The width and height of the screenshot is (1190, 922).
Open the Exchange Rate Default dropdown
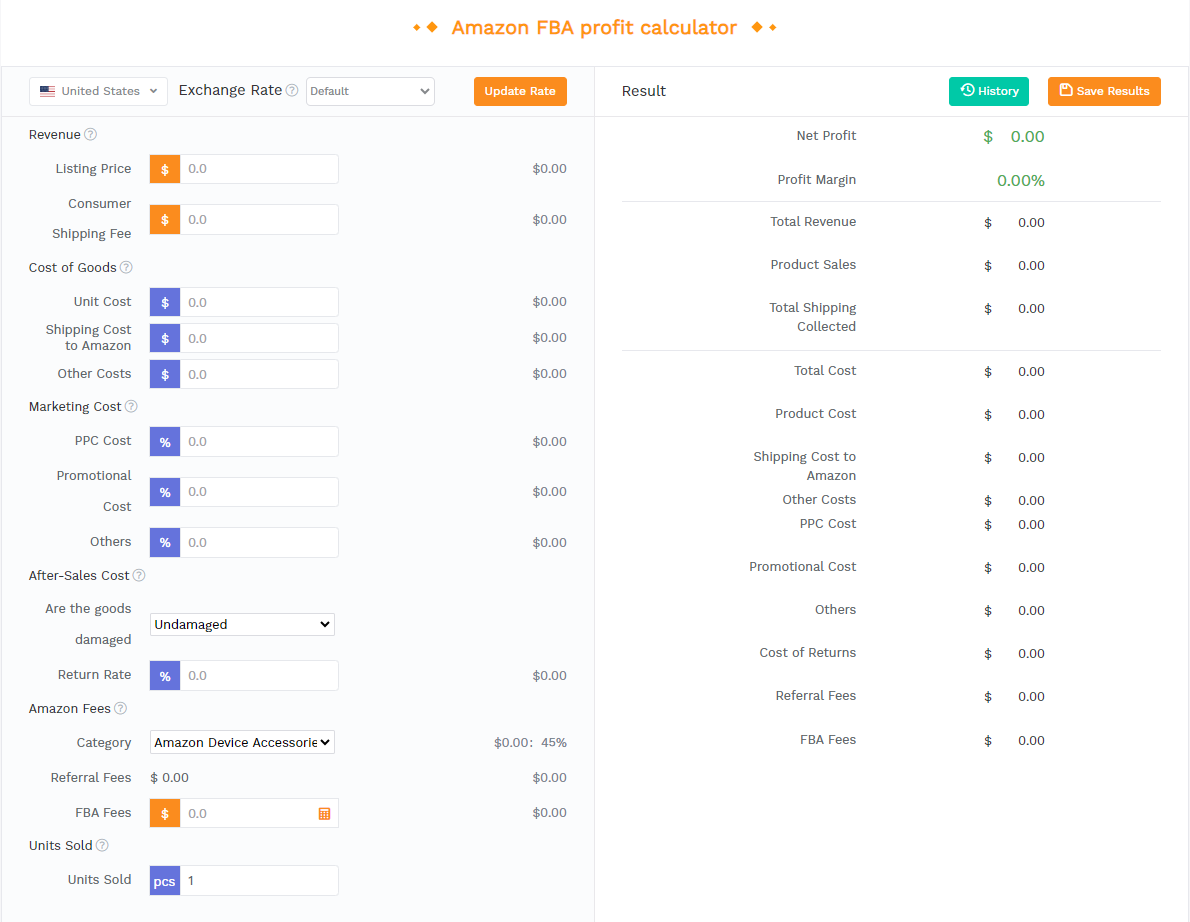tap(370, 91)
